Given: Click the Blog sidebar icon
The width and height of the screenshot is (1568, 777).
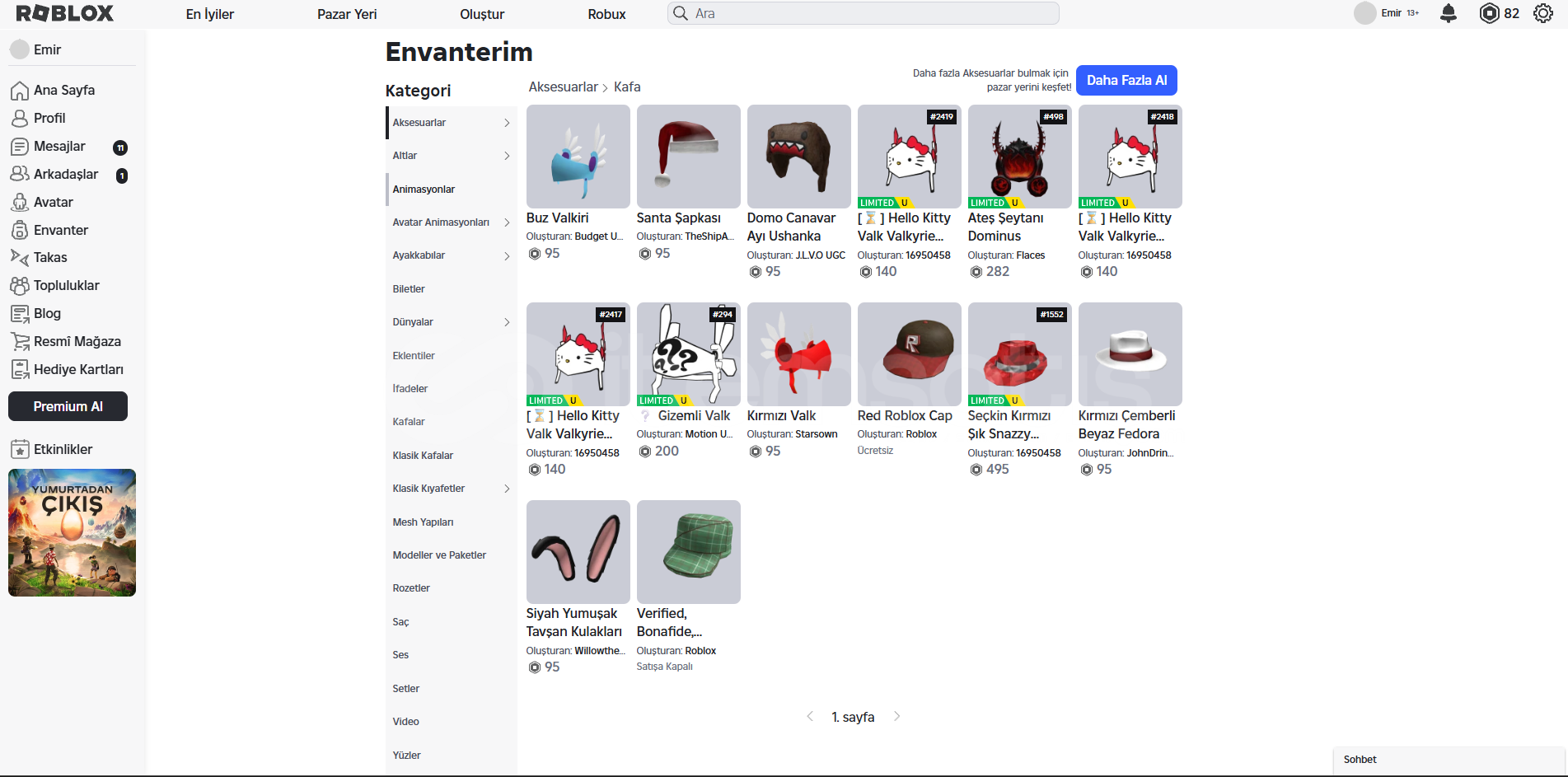Looking at the screenshot, I should 20,314.
